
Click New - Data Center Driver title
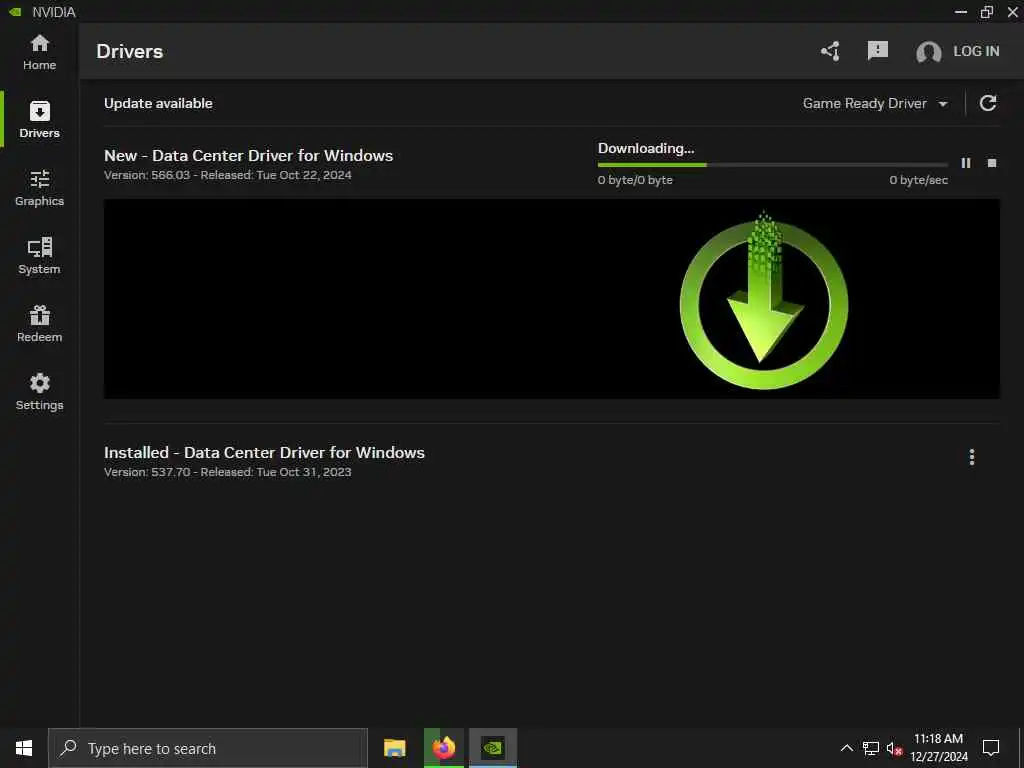tap(248, 155)
